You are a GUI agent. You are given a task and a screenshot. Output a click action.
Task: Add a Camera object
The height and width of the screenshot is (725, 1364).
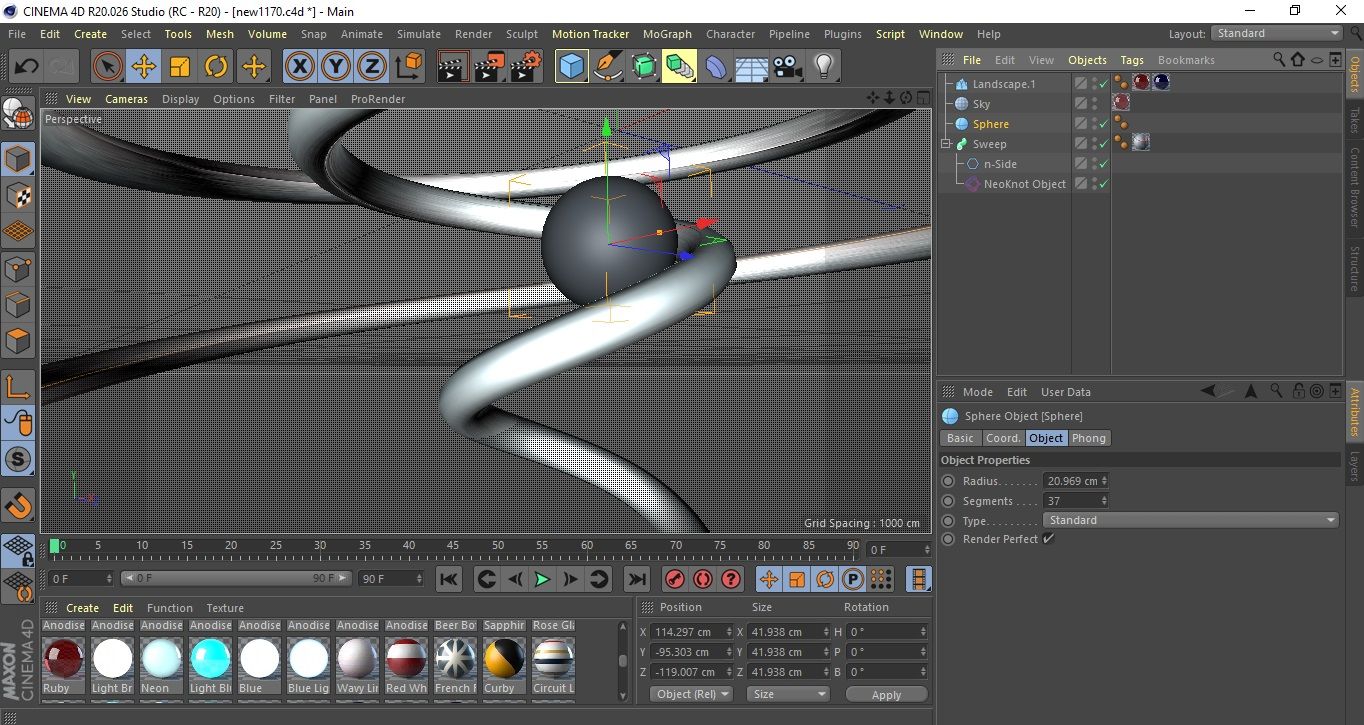(787, 67)
